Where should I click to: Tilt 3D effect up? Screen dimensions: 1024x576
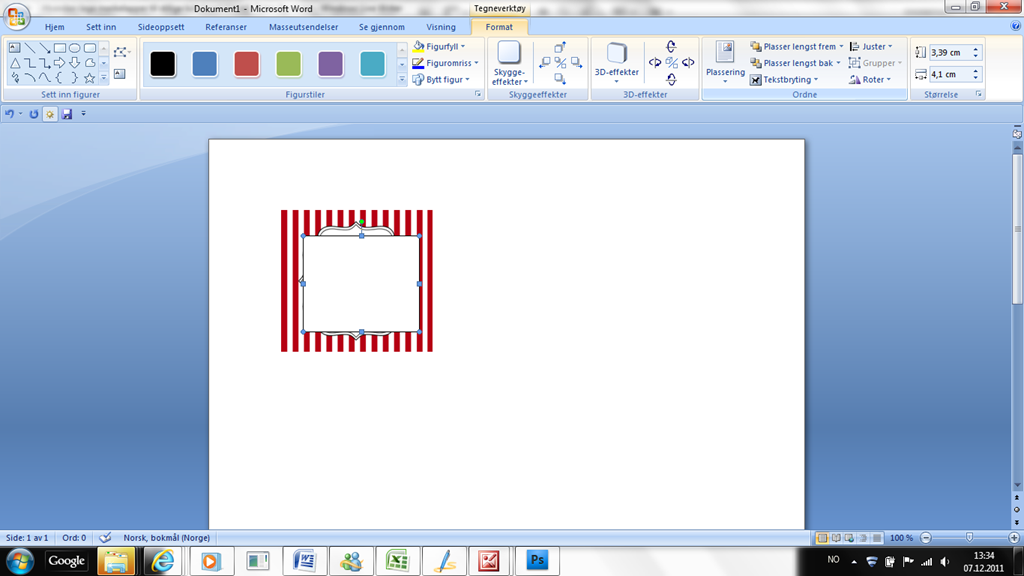point(671,46)
